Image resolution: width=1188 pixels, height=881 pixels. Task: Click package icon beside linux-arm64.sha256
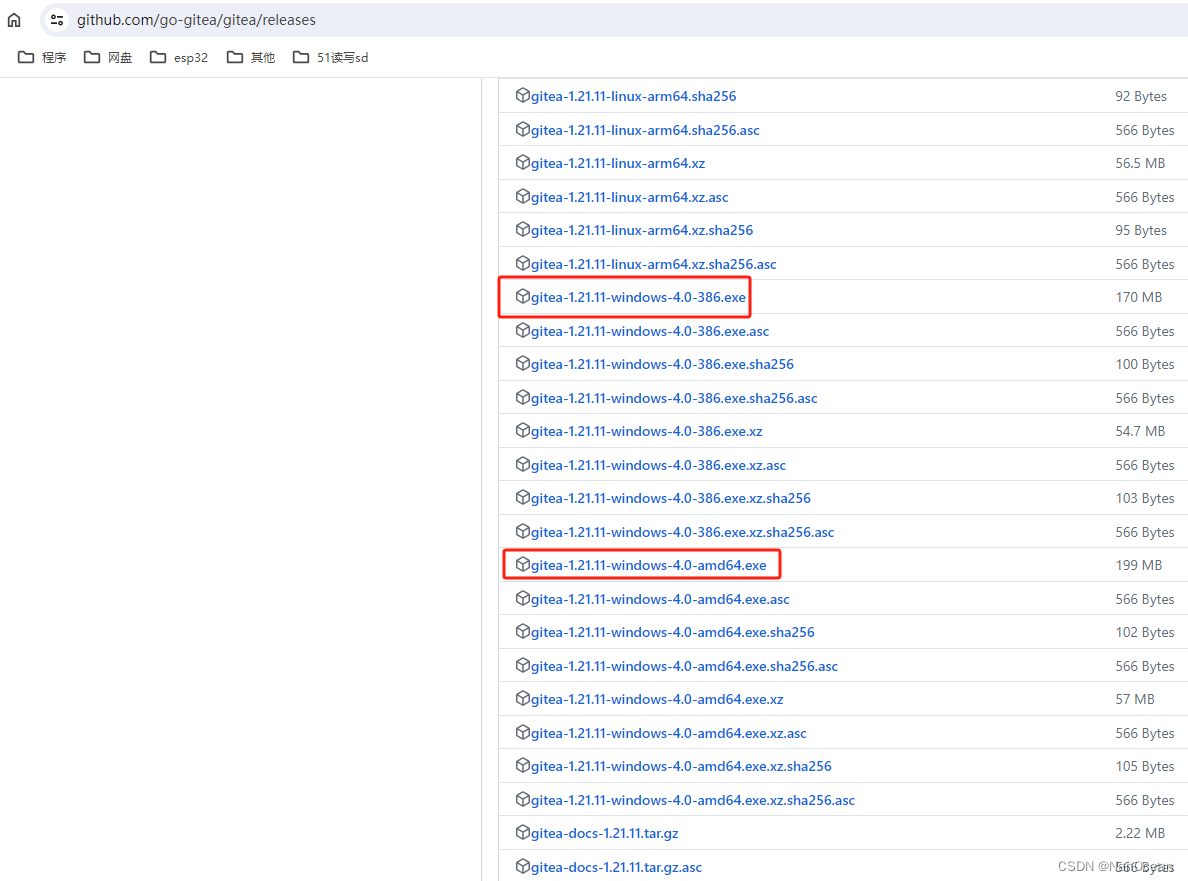[x=522, y=95]
